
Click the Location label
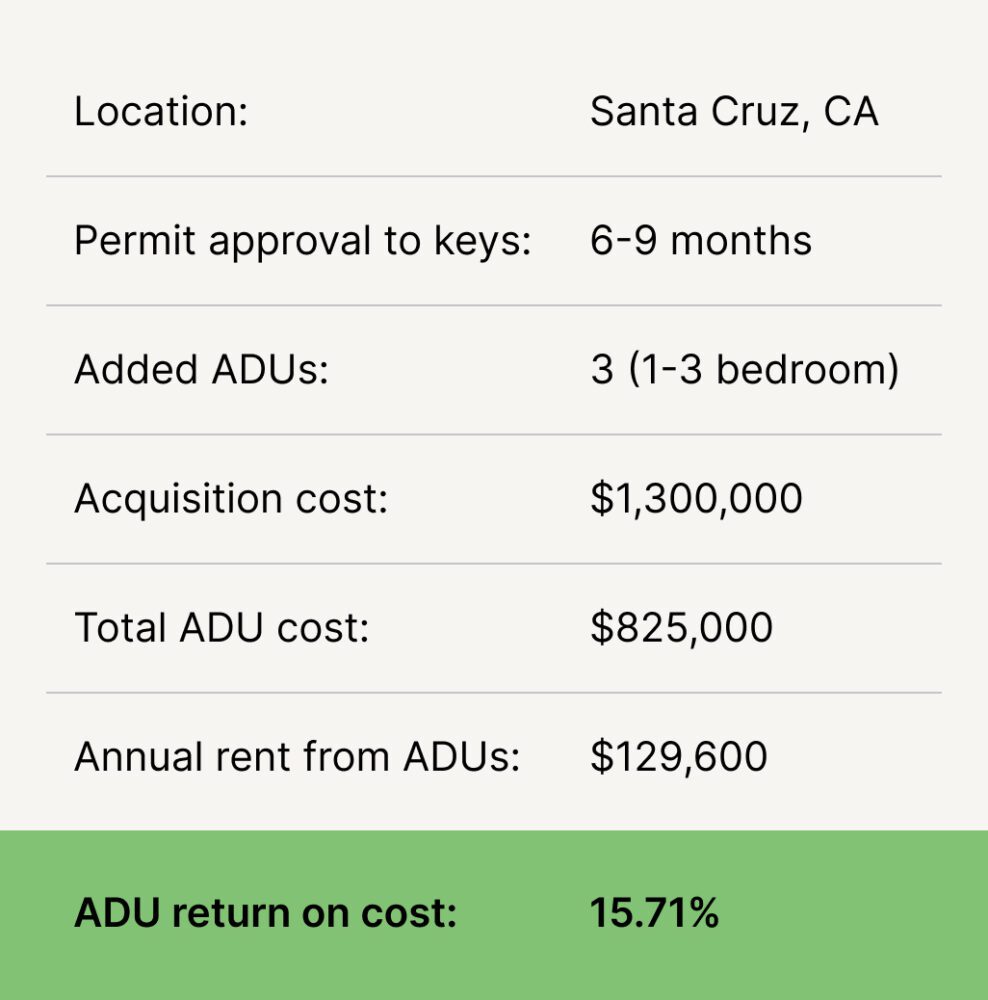pos(161,112)
